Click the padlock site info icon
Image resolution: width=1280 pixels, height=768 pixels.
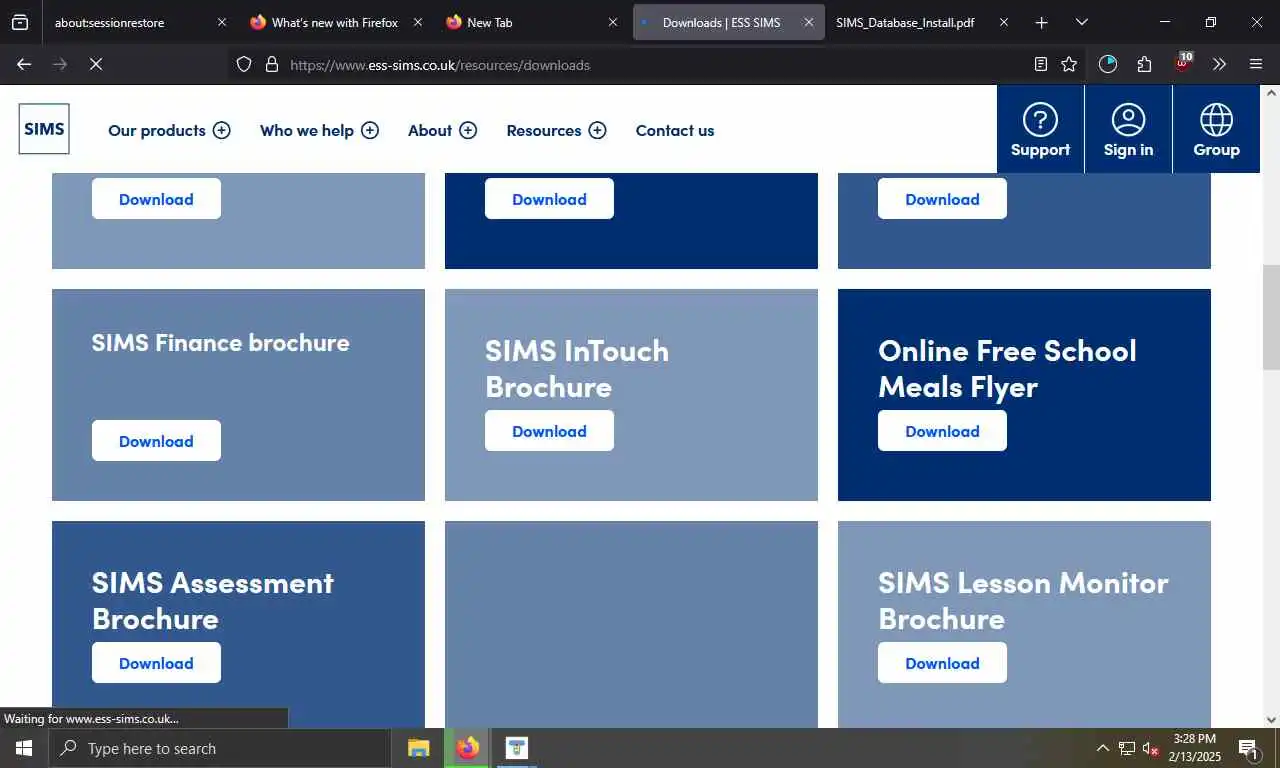(271, 64)
